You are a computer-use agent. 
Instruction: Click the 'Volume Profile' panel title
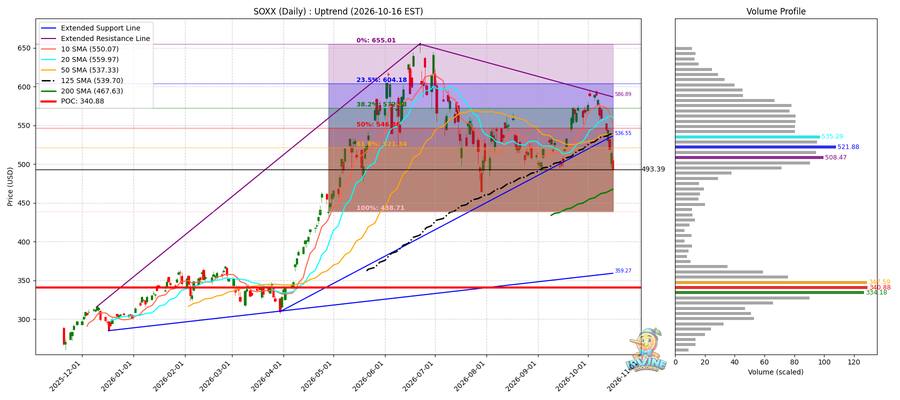[x=775, y=11]
